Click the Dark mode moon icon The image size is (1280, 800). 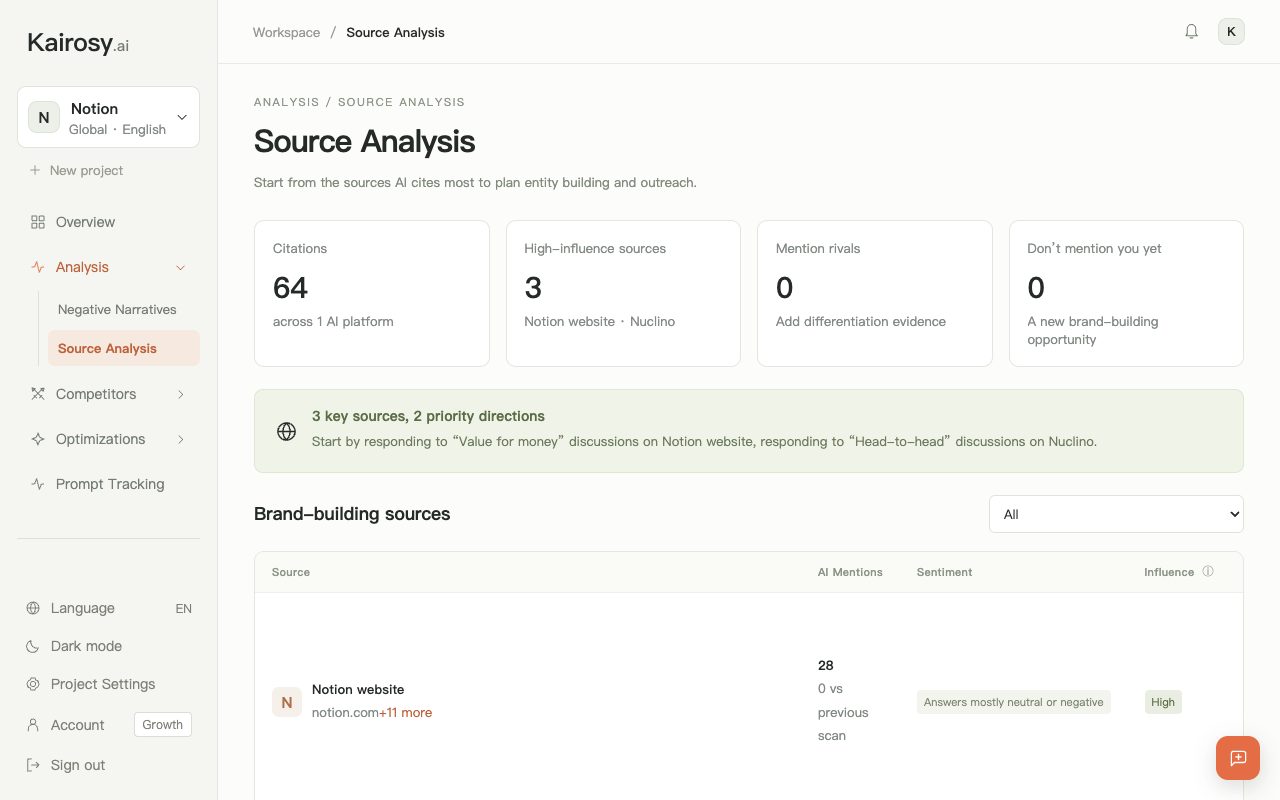[x=33, y=646]
